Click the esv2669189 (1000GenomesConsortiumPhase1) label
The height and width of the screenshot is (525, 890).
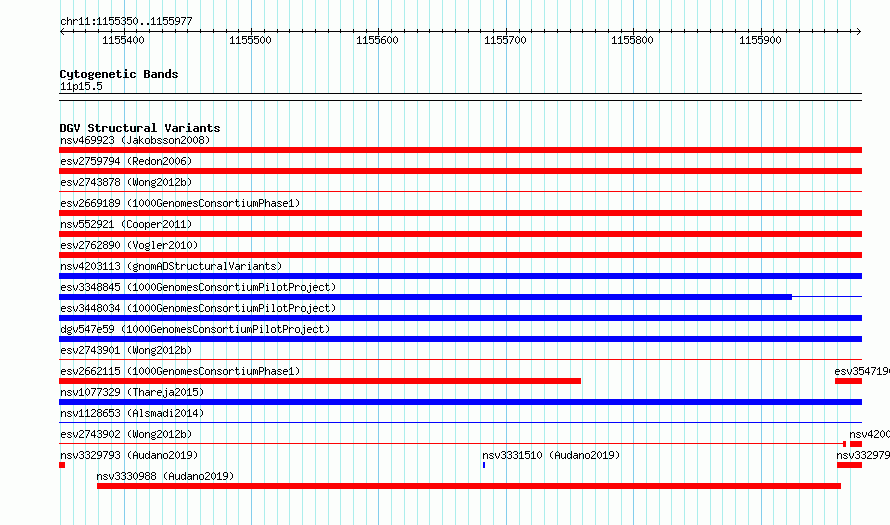(x=180, y=203)
